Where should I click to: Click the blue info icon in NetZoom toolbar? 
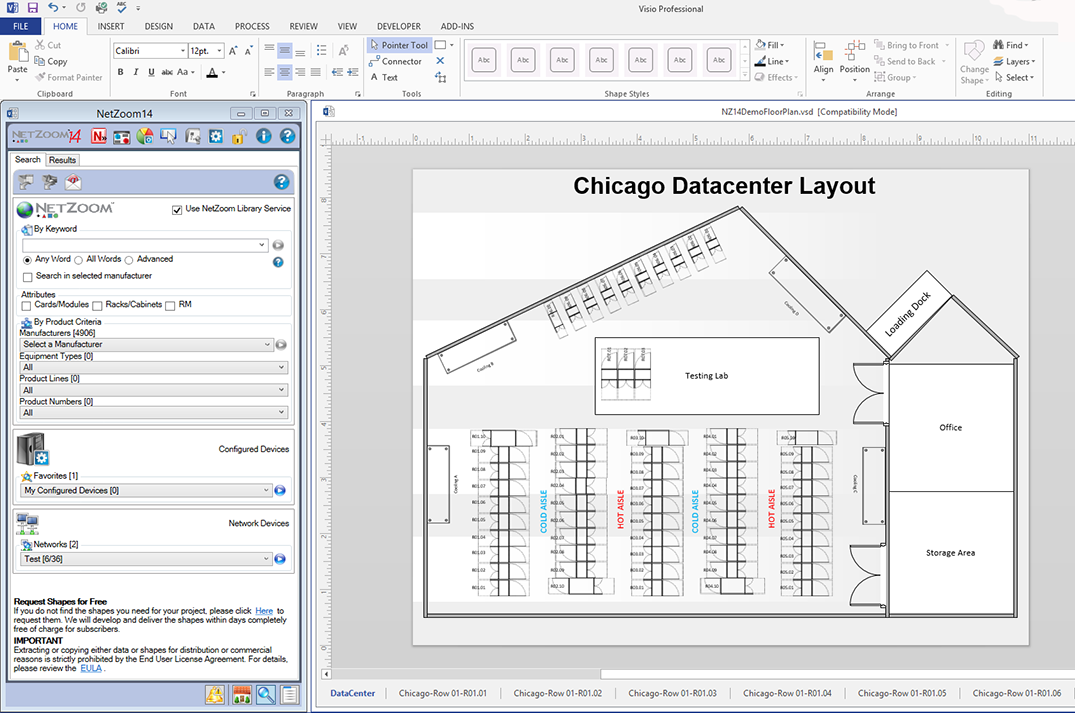264,136
